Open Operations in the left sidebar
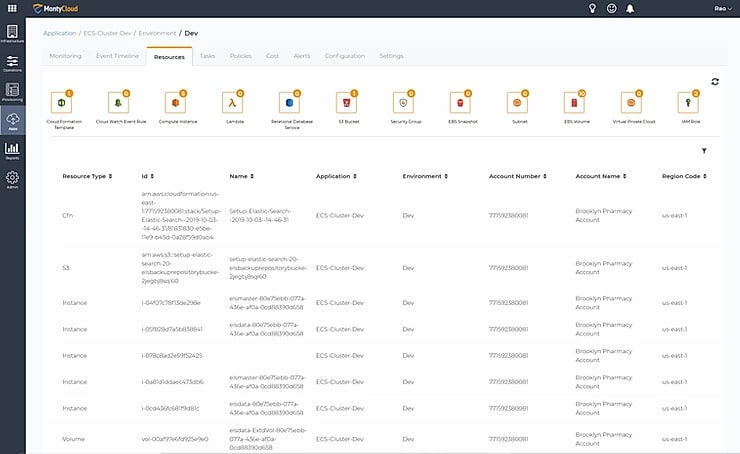740x454 pixels. pos(13,65)
